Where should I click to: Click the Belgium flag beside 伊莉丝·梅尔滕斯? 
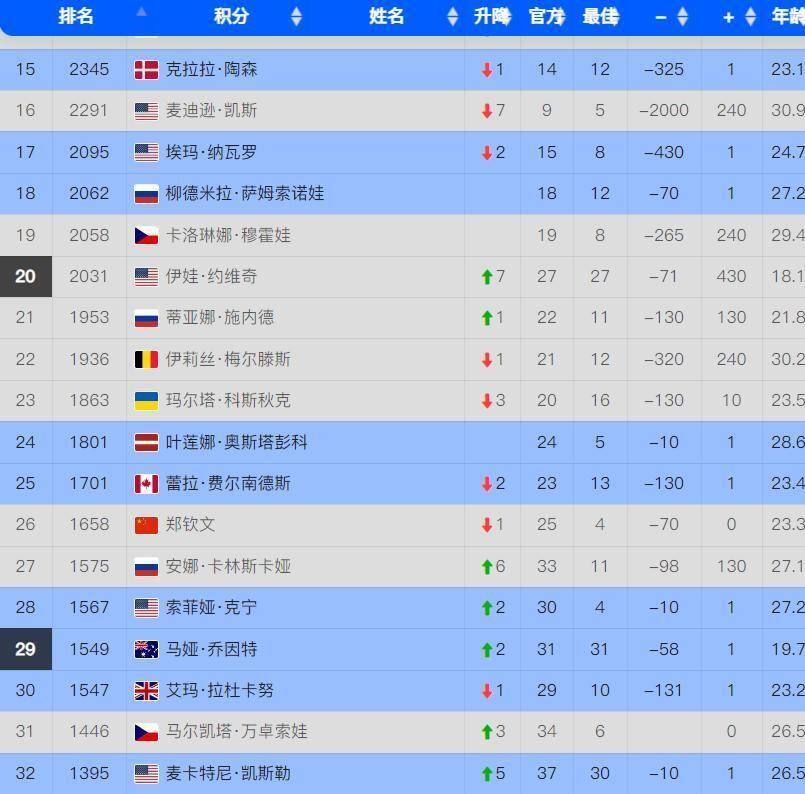(146, 359)
